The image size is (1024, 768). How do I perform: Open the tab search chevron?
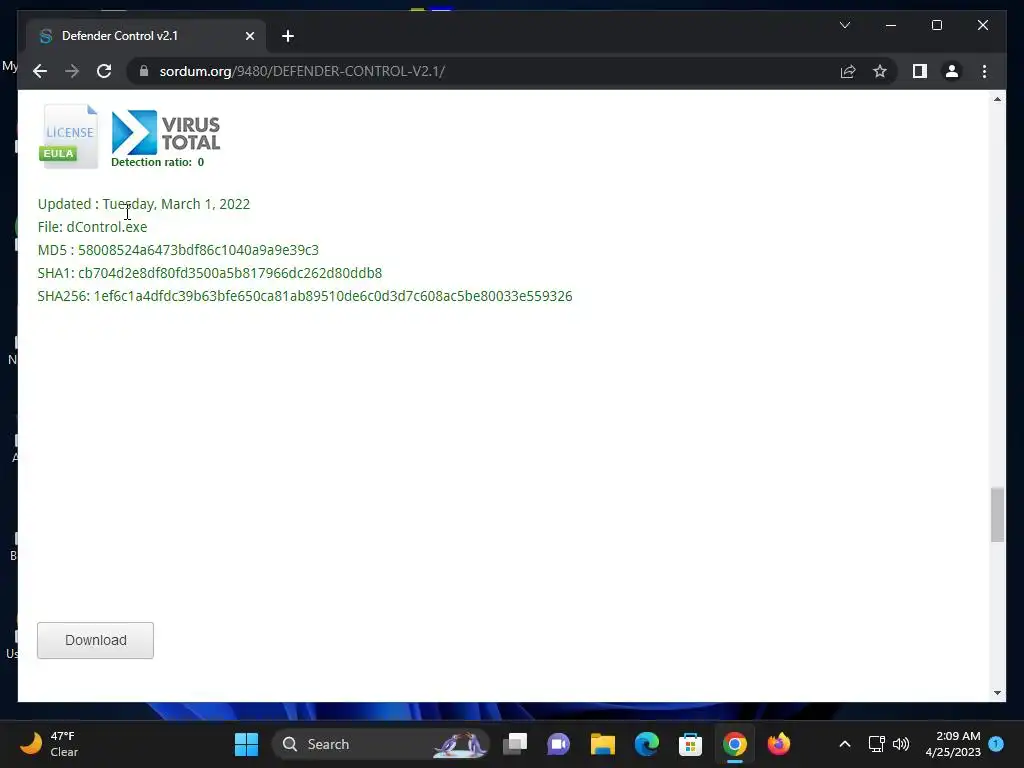pyautogui.click(x=844, y=25)
